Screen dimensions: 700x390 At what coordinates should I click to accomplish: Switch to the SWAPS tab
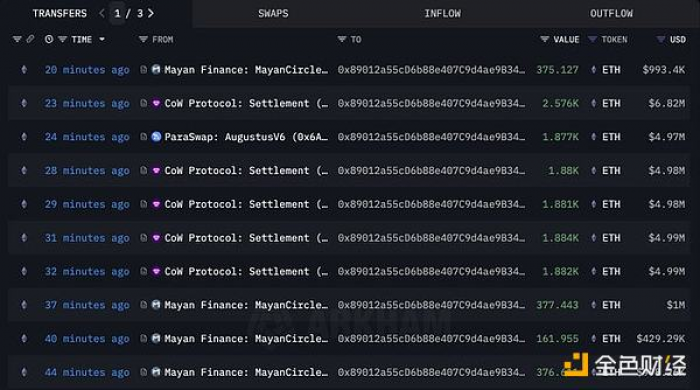tap(273, 13)
